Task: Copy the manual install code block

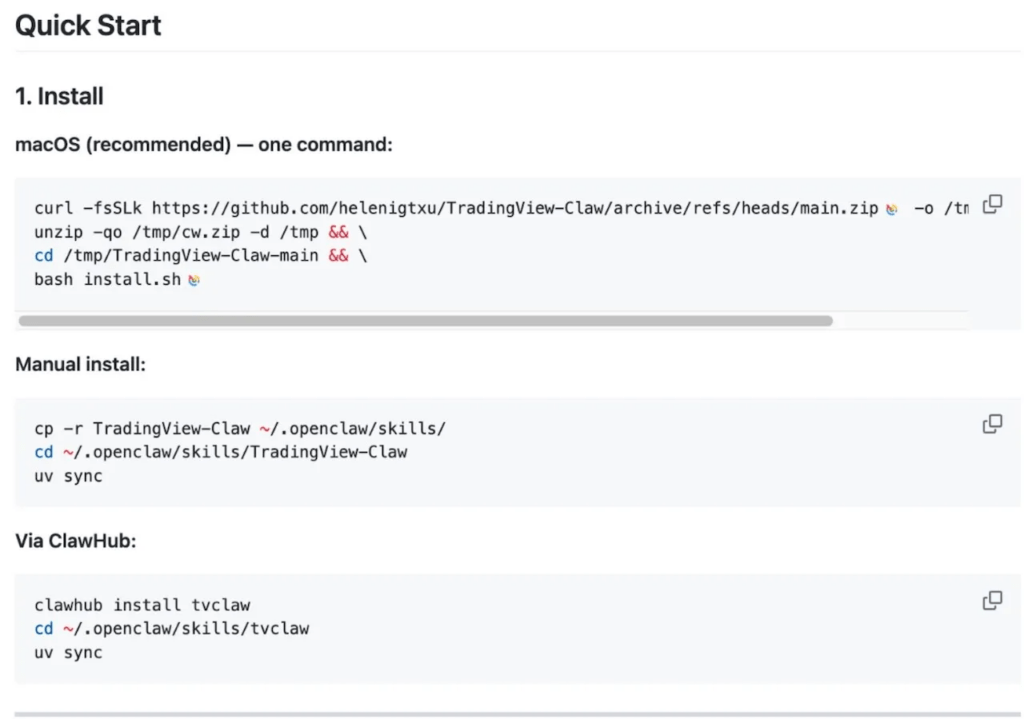Action: point(992,424)
